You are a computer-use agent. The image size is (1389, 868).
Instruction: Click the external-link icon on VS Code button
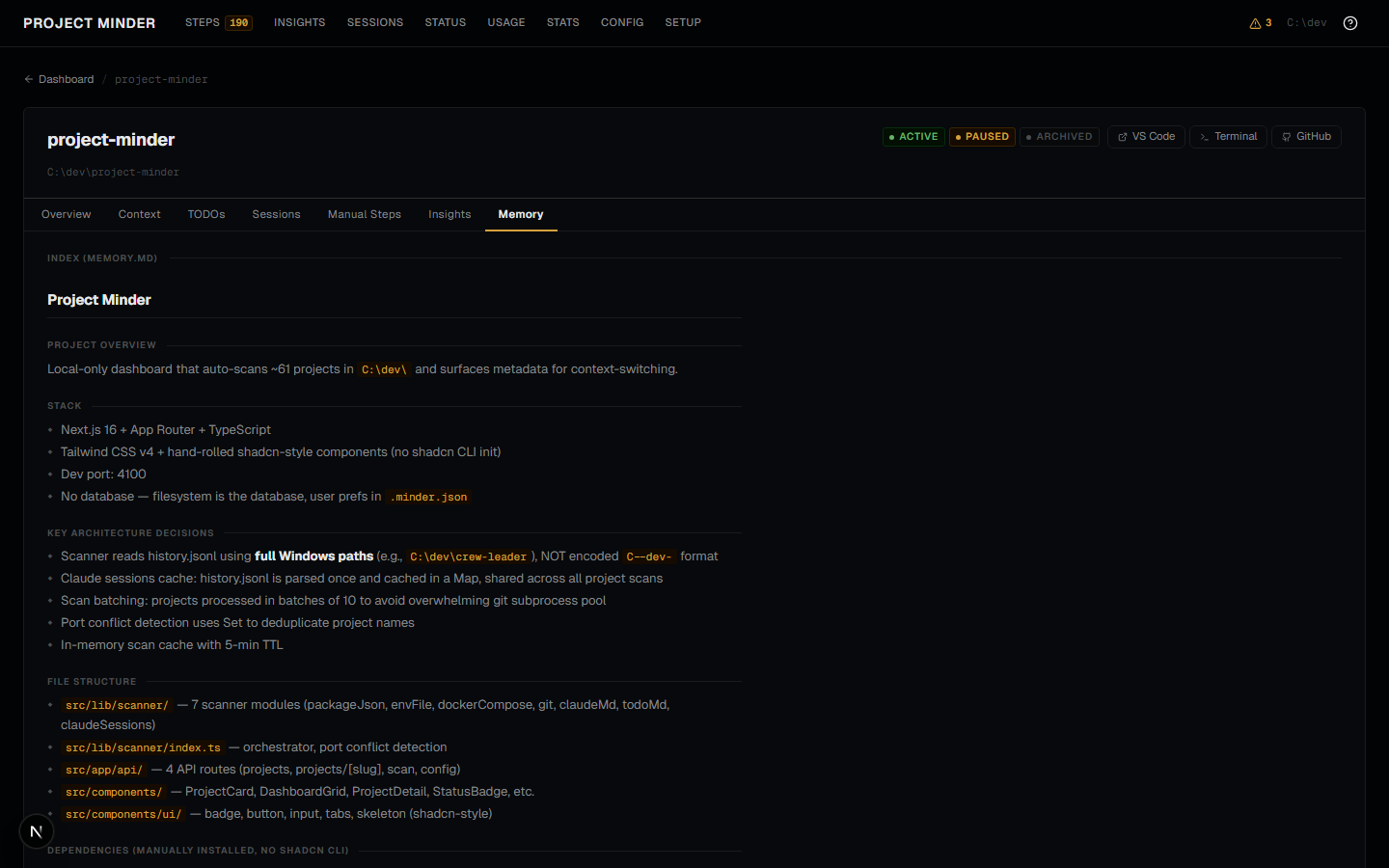pyautogui.click(x=1122, y=136)
